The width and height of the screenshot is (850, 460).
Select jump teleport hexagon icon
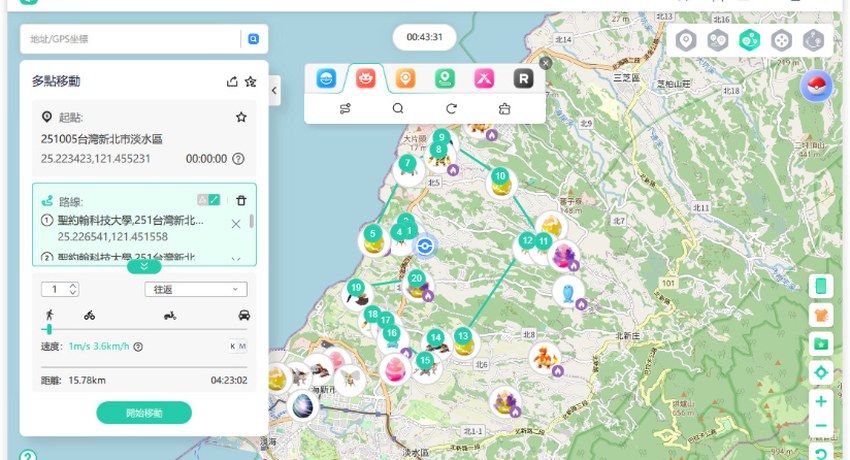click(x=814, y=40)
